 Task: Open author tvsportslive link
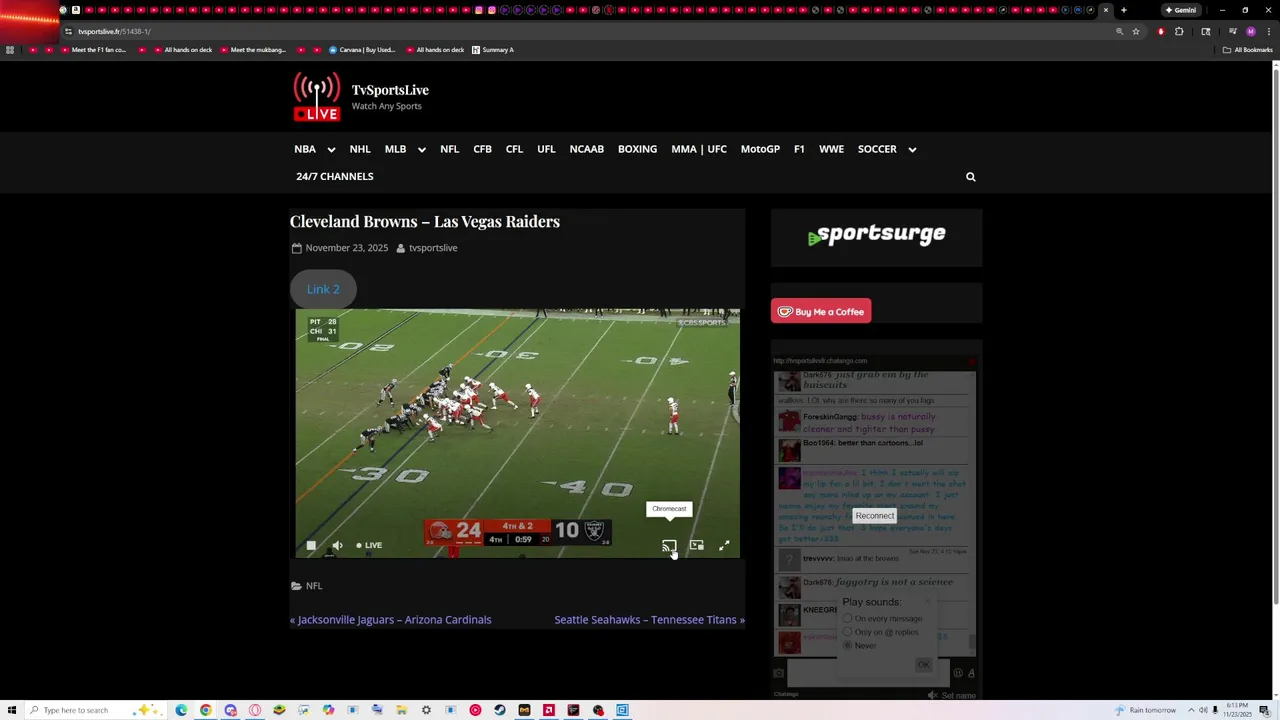tap(433, 248)
